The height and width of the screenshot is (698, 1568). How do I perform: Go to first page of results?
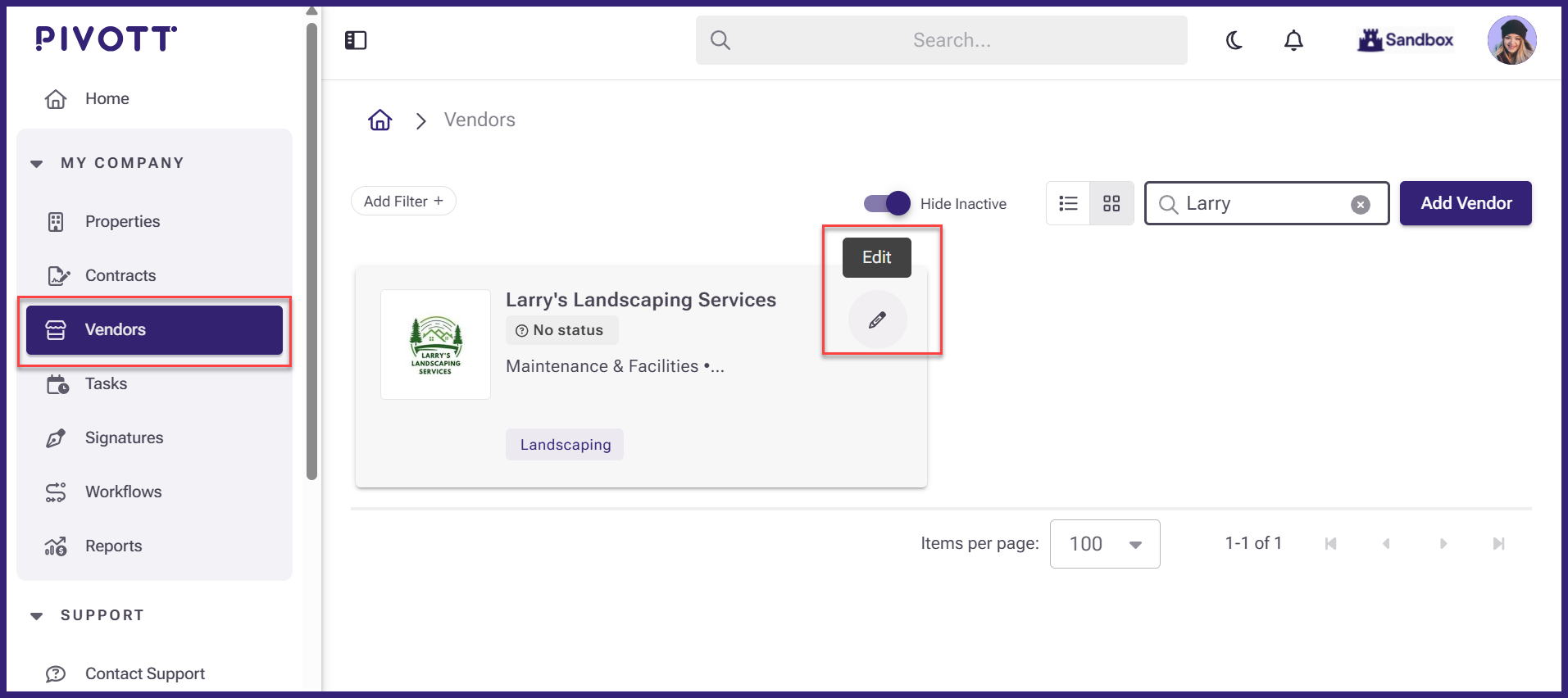(x=1330, y=544)
